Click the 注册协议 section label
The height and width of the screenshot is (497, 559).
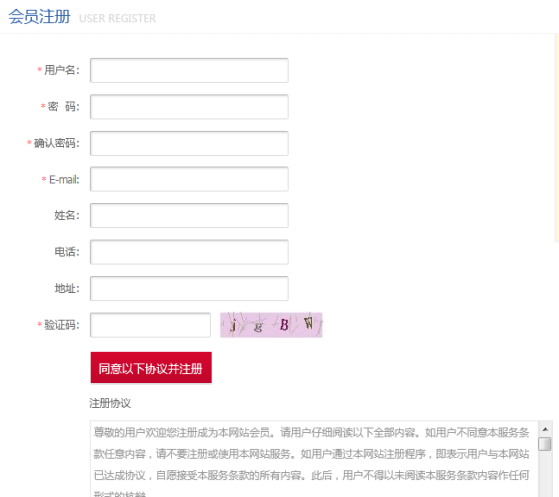point(110,403)
